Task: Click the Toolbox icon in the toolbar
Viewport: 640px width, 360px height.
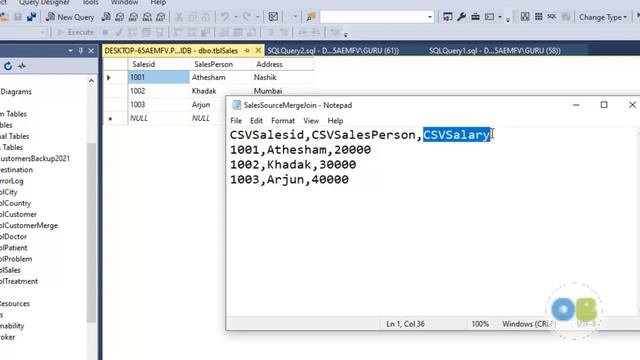Action: [476, 17]
